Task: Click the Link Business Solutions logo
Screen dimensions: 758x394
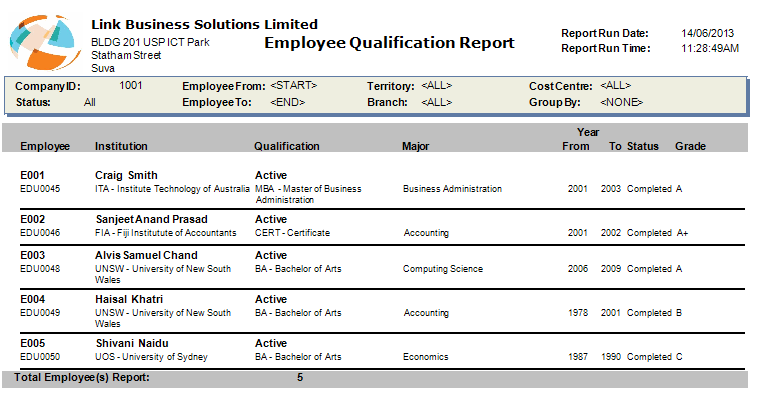Action: (45, 43)
